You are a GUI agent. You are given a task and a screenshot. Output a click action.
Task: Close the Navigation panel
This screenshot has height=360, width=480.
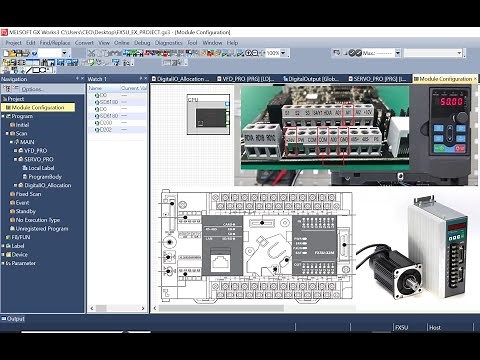pyautogui.click(x=82, y=78)
